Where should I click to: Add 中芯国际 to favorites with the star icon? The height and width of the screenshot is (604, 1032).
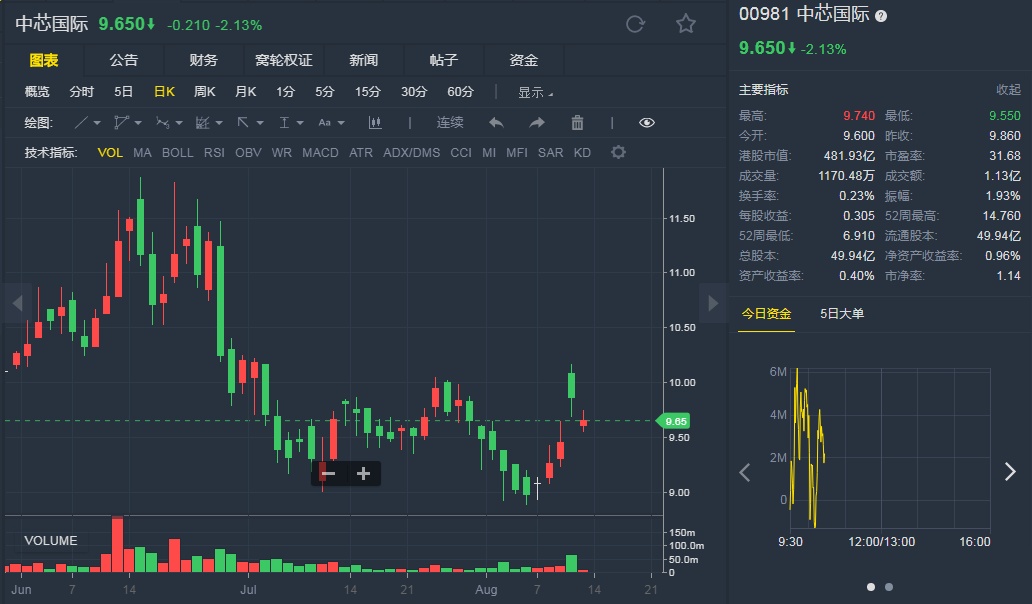point(686,24)
